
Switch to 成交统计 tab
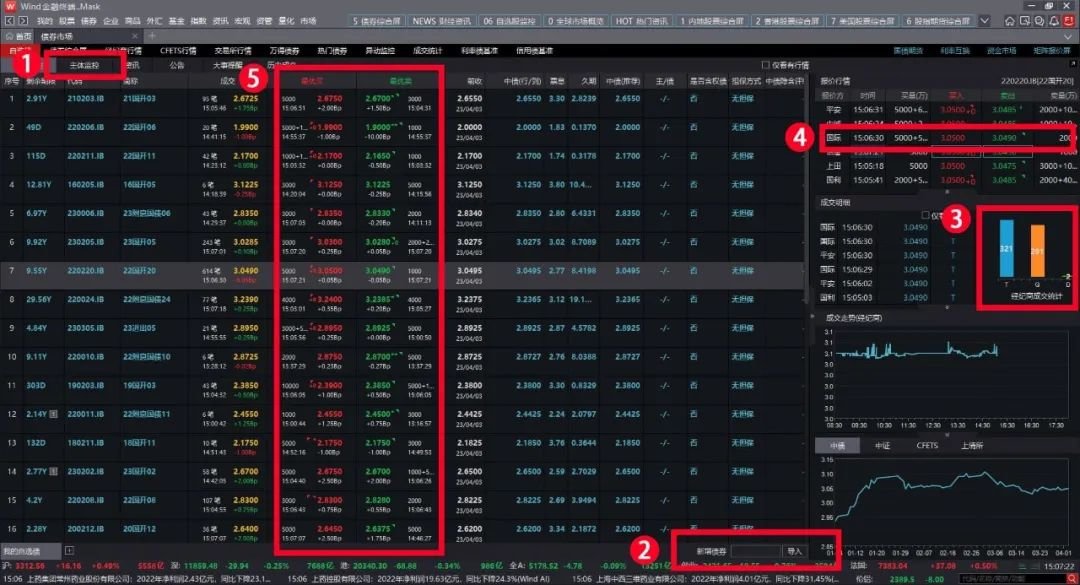click(x=428, y=50)
